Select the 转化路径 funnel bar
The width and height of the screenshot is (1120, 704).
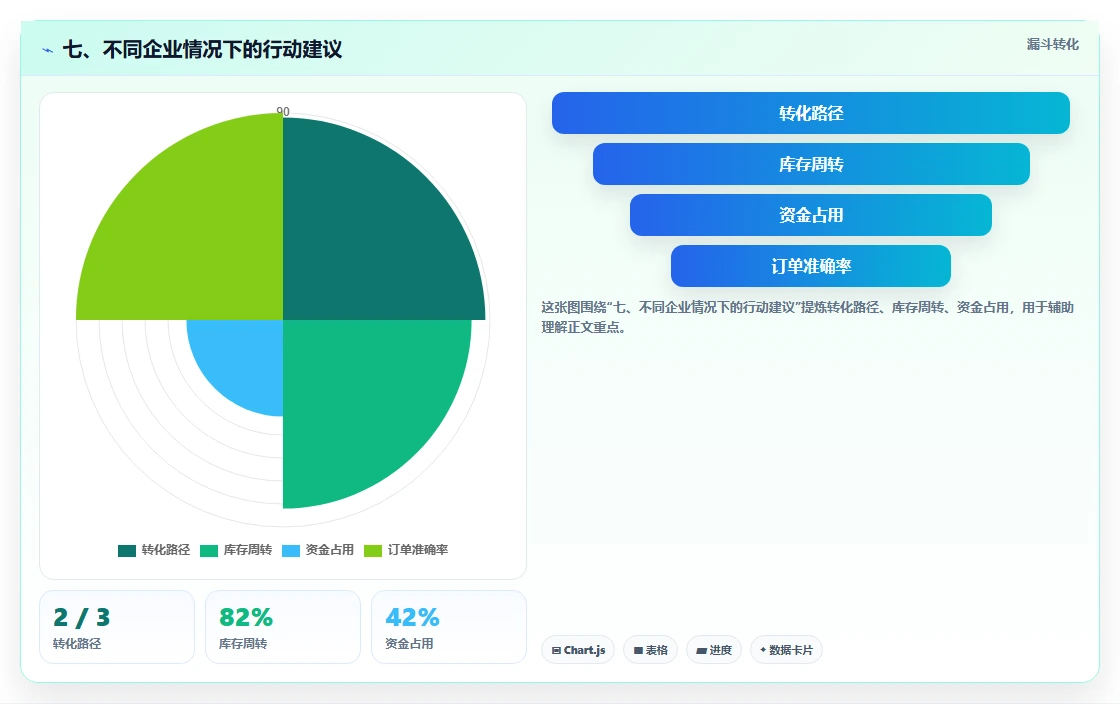pos(811,113)
